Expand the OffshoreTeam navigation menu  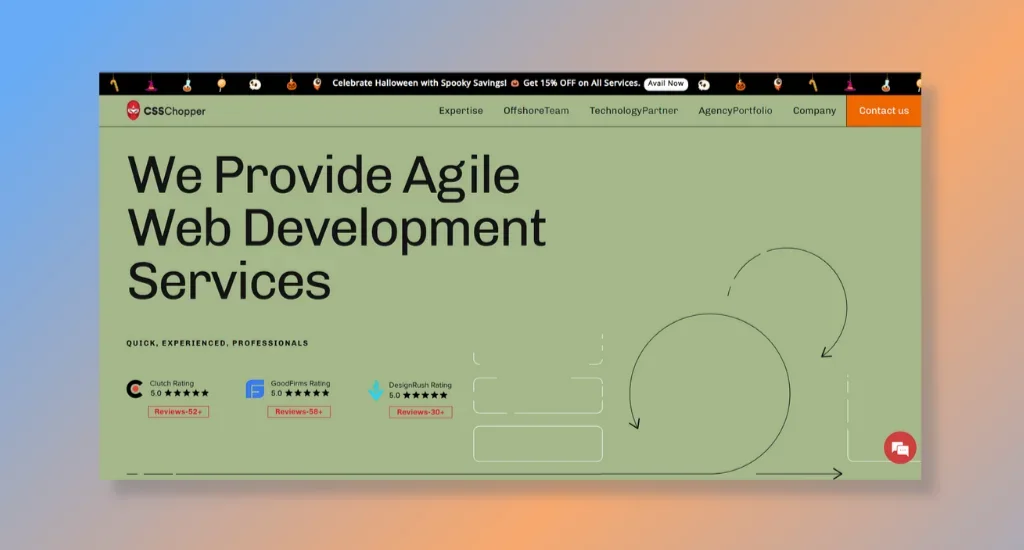coord(536,111)
